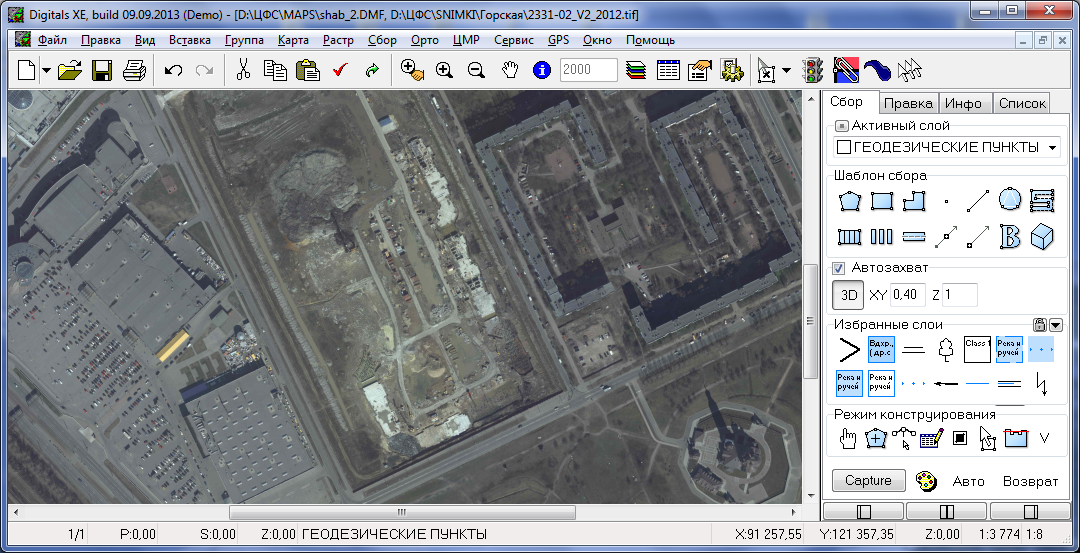Toggle the Активный слой checkbox
This screenshot has width=1080, height=553.
coord(841,126)
